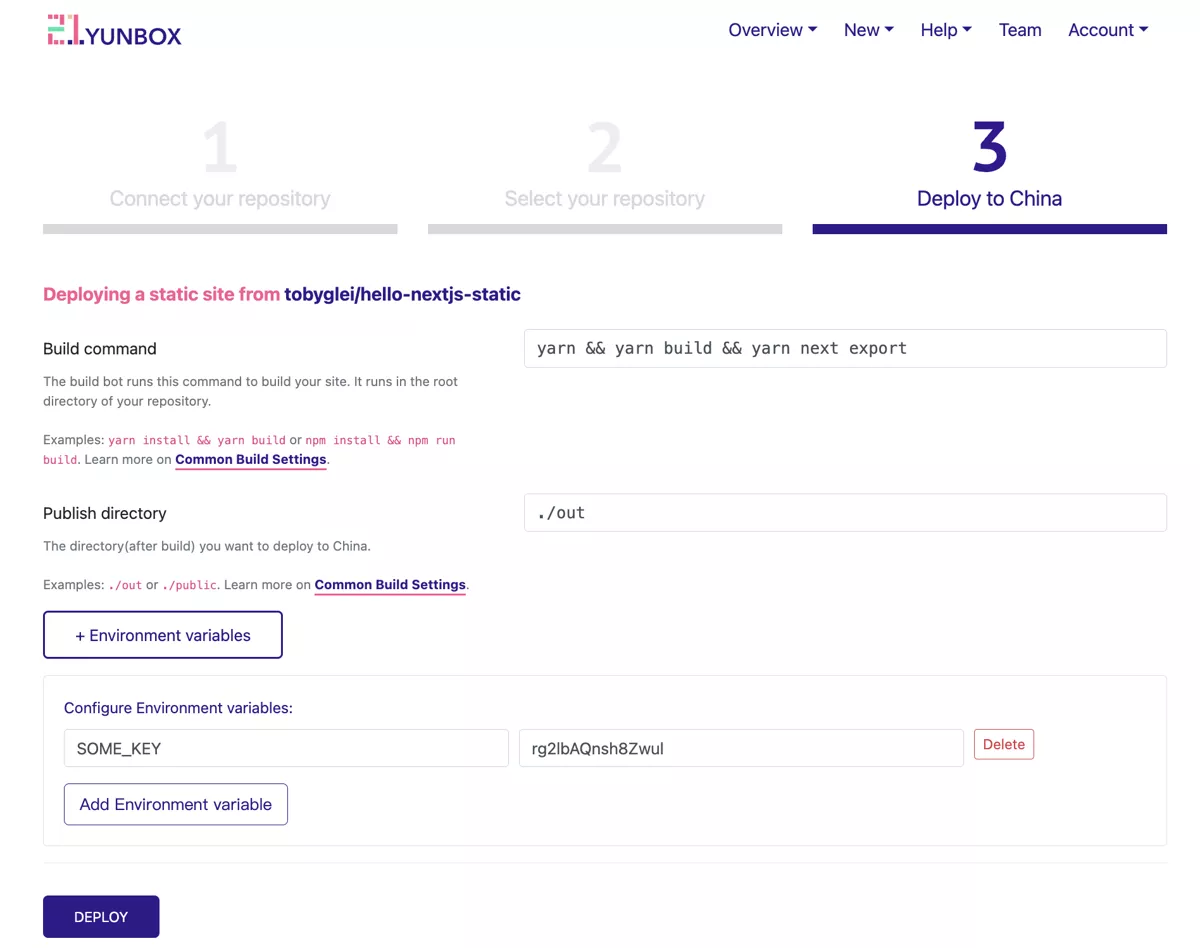Select step 1 Connect your repository
This screenshot has height=948, width=1200.
(220, 175)
